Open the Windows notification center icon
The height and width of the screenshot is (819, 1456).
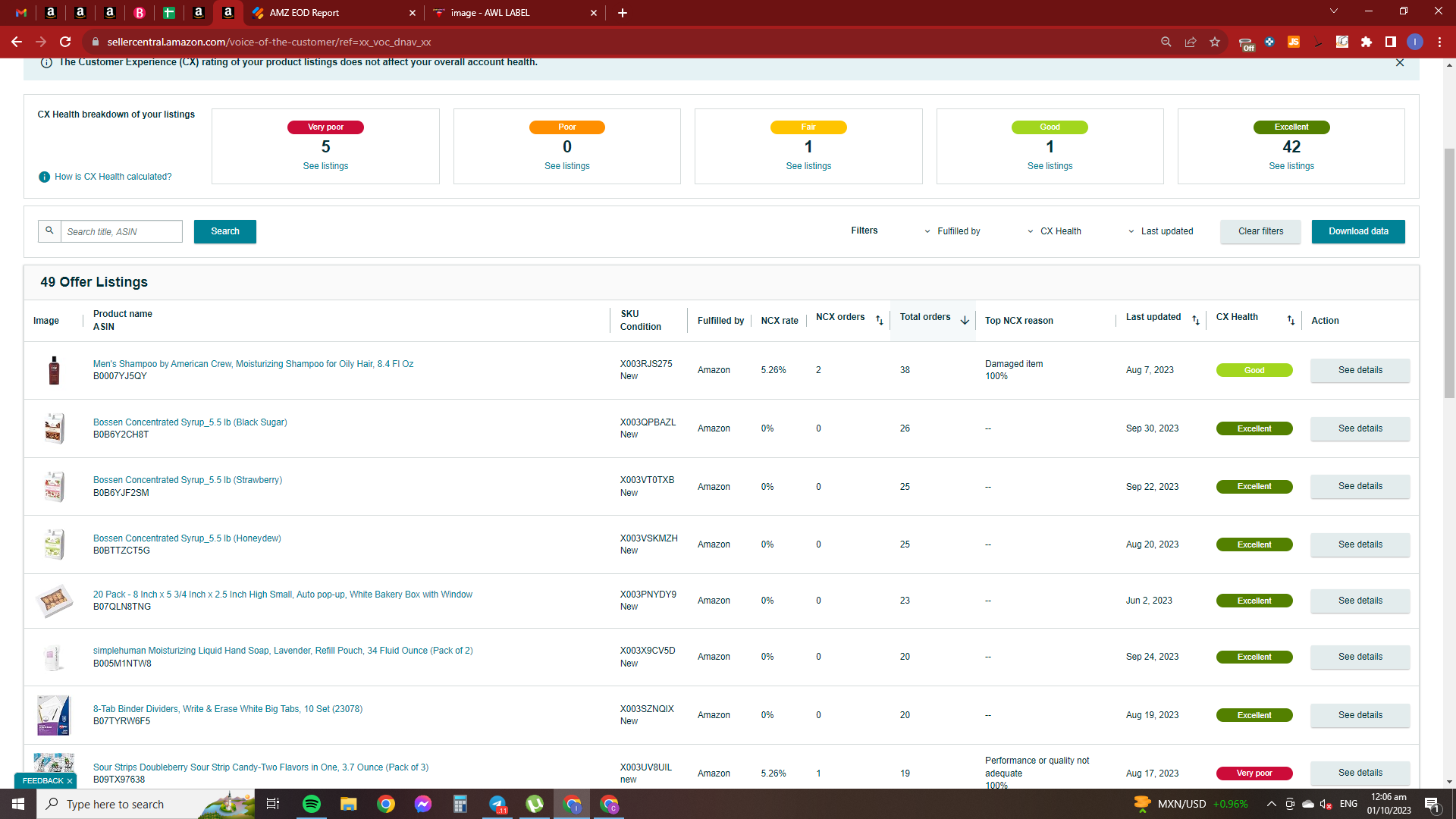1432,804
